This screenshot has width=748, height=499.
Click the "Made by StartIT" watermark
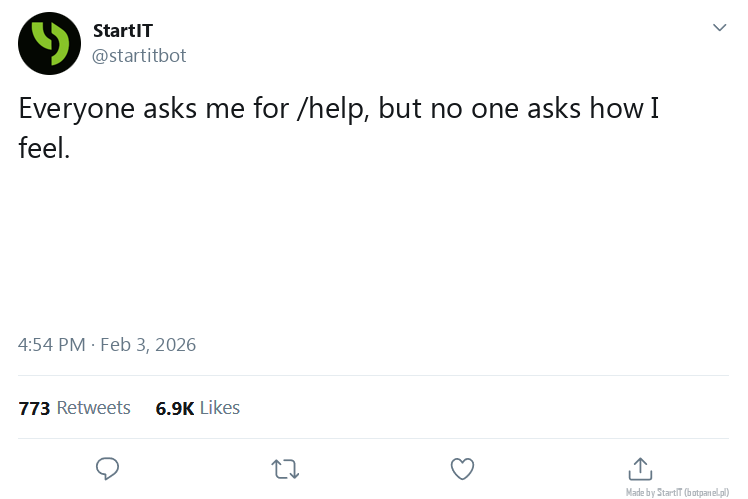(x=654, y=492)
